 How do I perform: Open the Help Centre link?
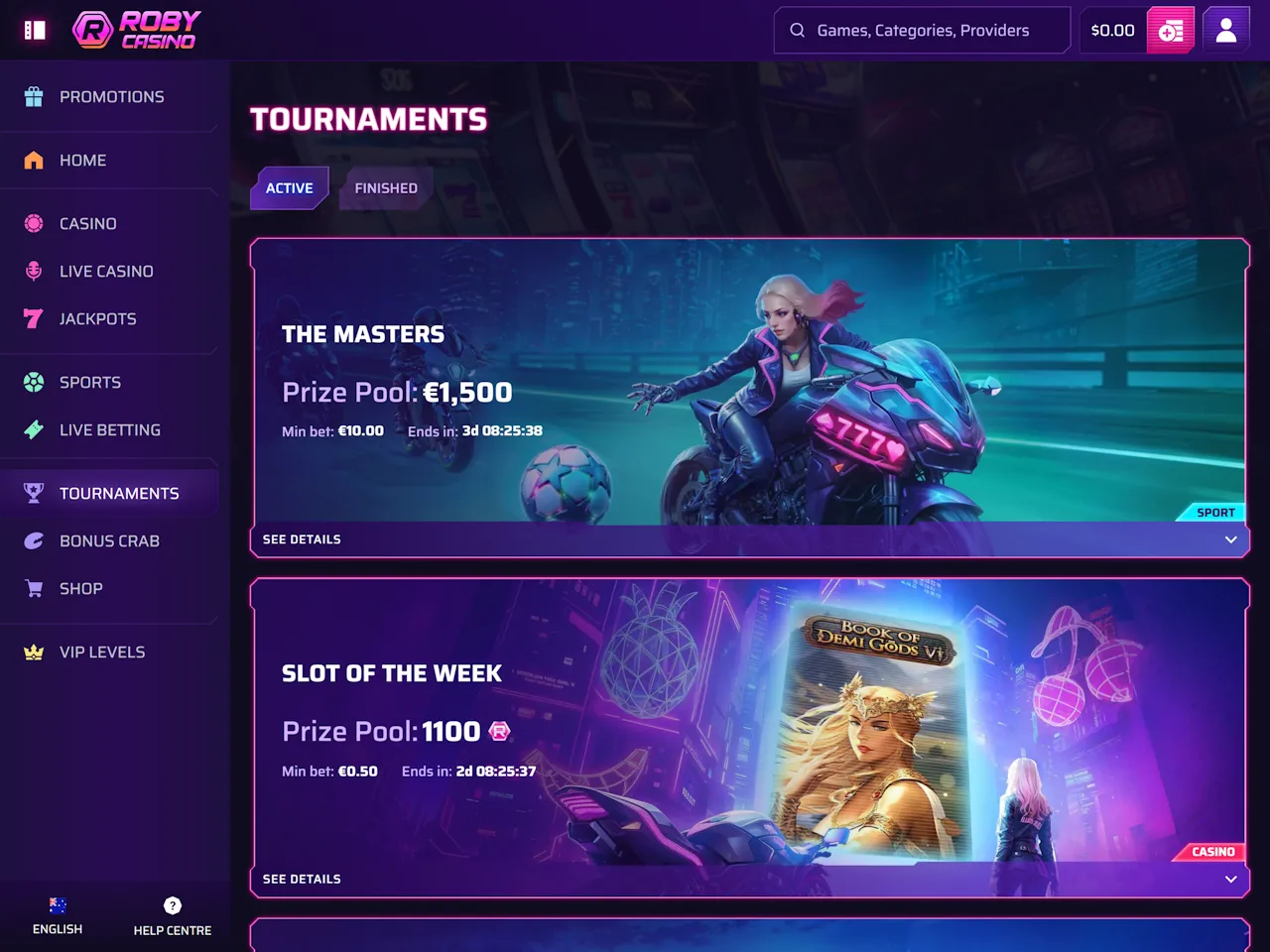tap(173, 916)
